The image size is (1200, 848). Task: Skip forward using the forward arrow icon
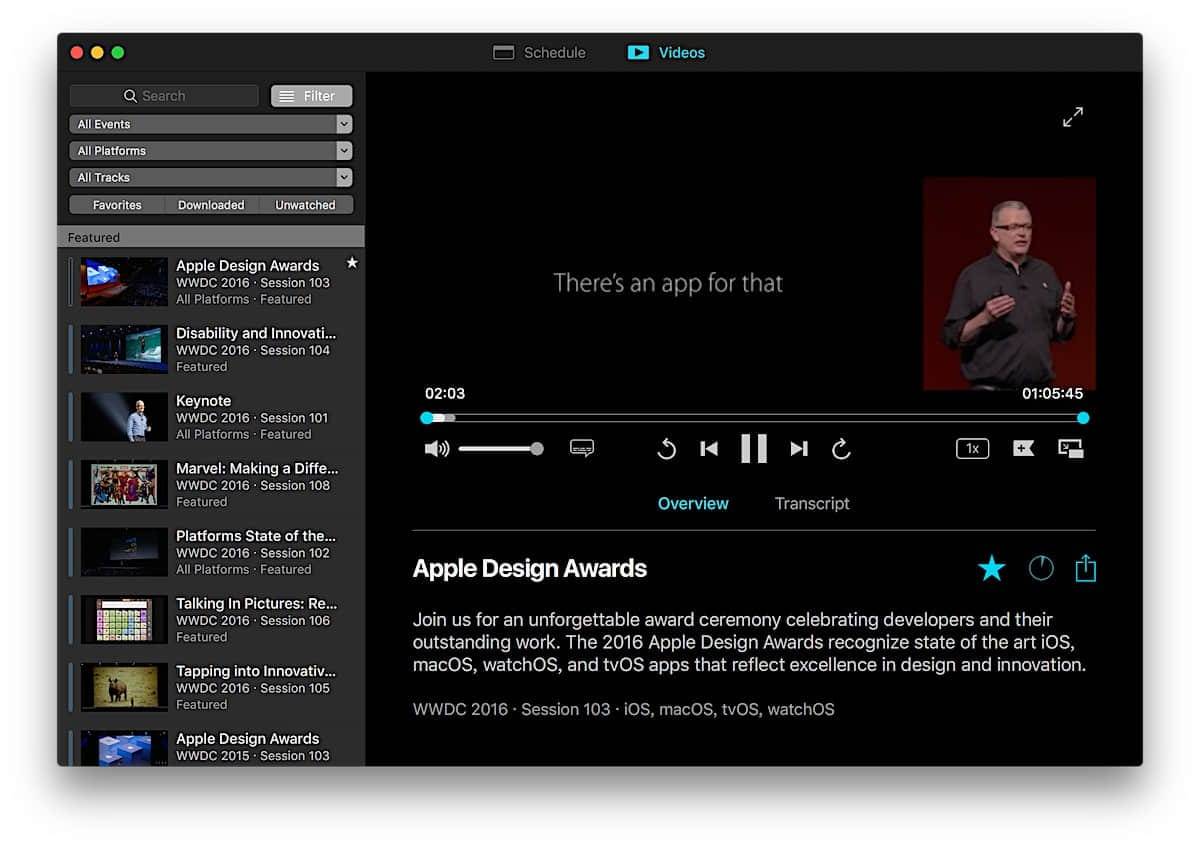pos(841,449)
